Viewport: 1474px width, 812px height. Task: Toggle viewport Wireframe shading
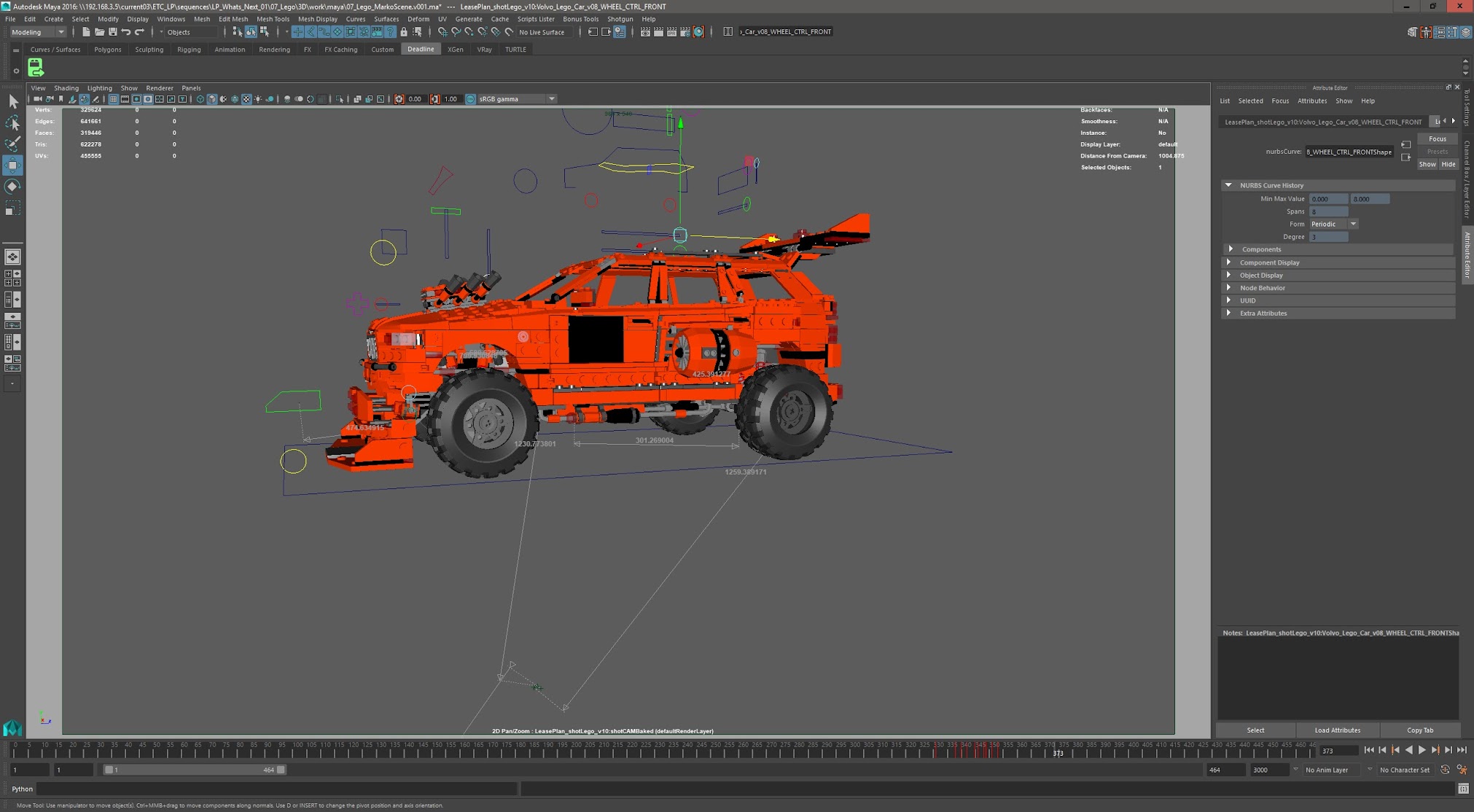coord(200,99)
